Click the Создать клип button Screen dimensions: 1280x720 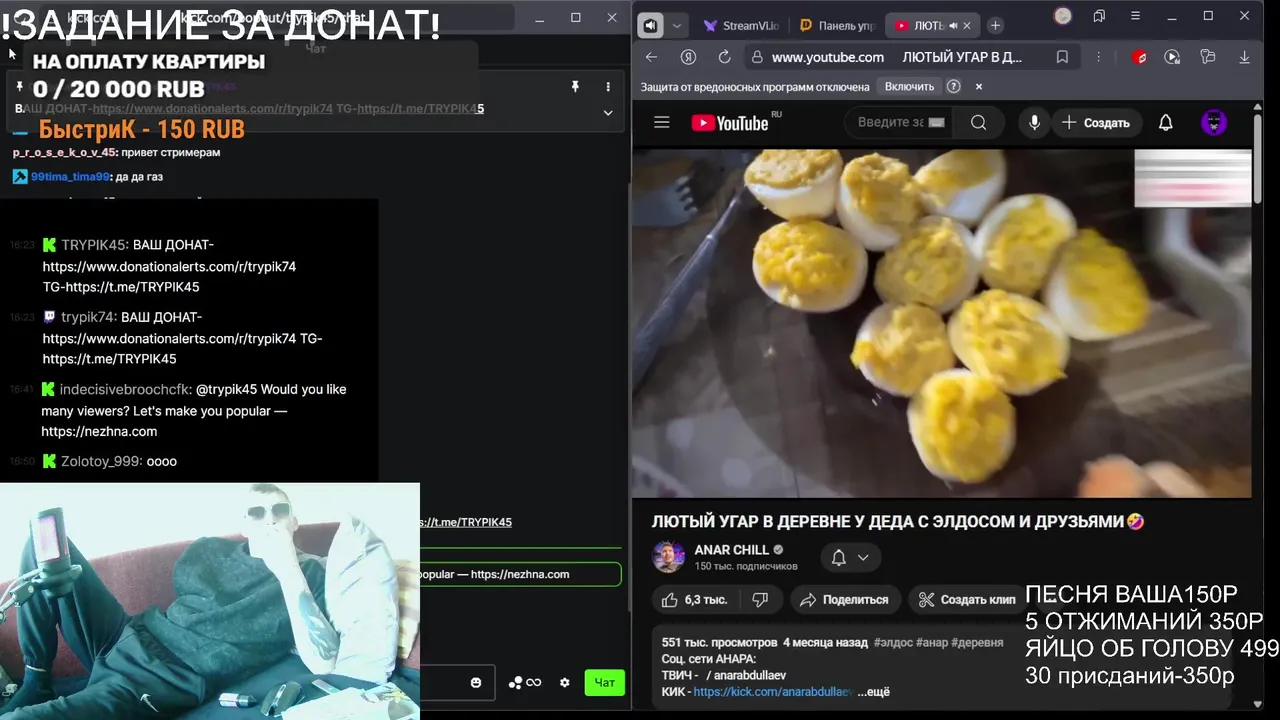(x=966, y=599)
